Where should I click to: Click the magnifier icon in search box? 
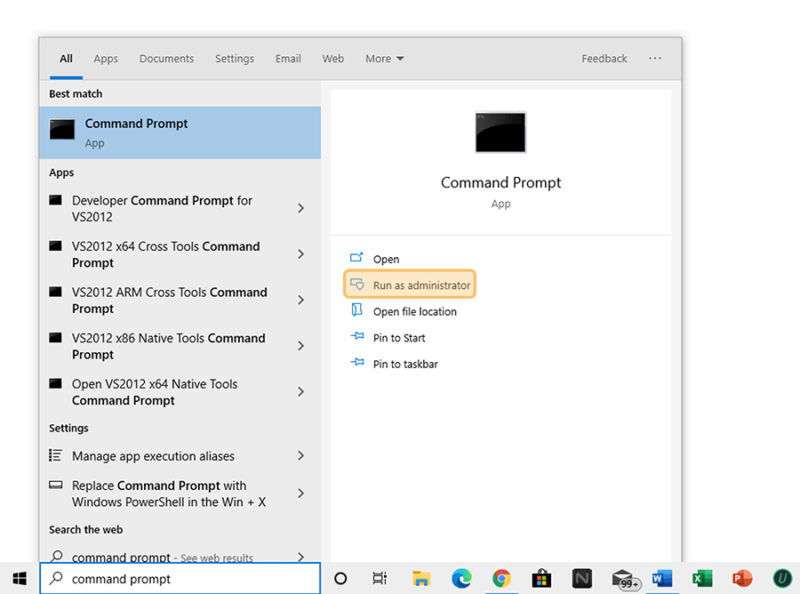(56, 578)
